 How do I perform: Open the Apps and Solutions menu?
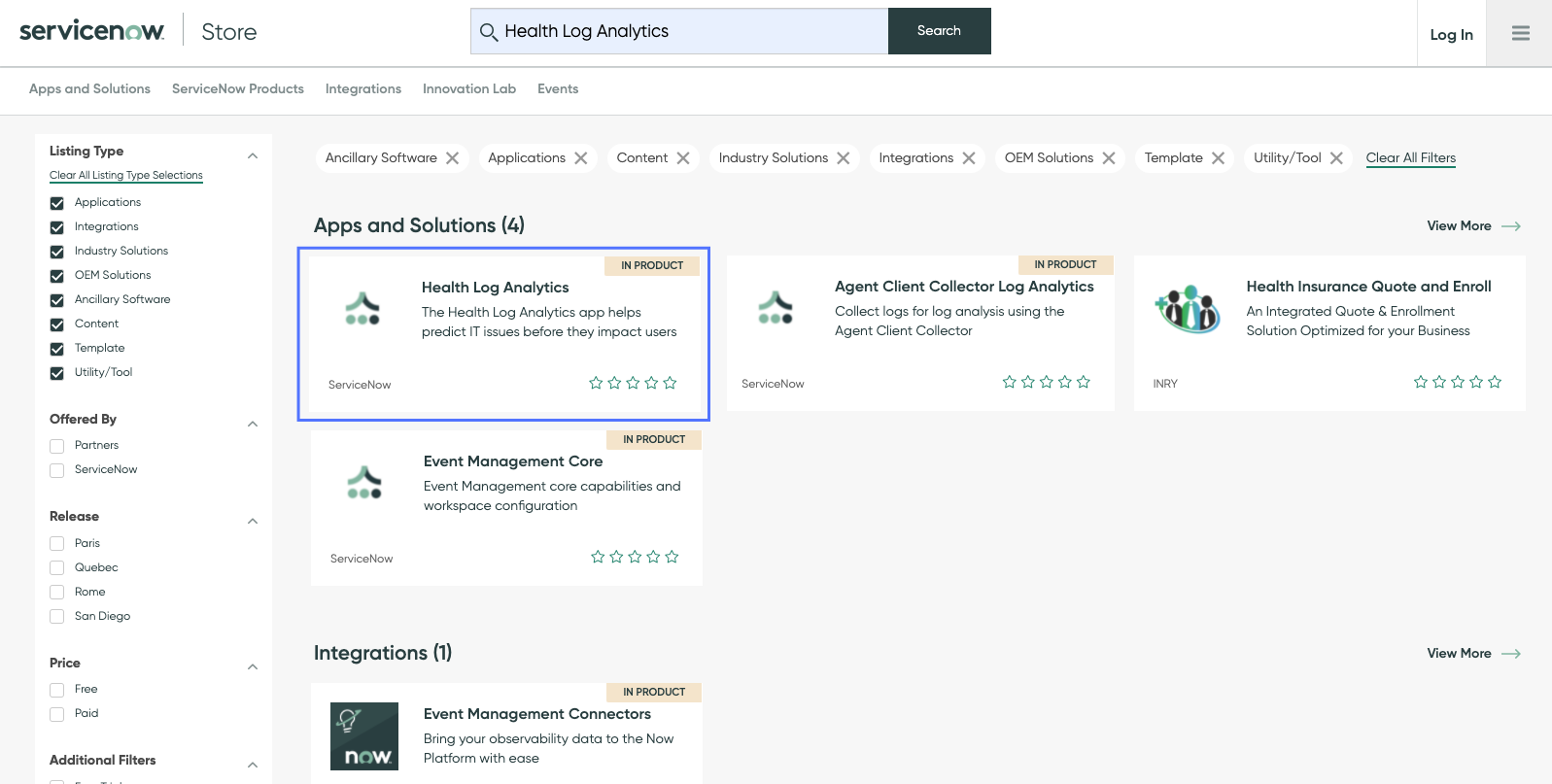pyautogui.click(x=89, y=89)
